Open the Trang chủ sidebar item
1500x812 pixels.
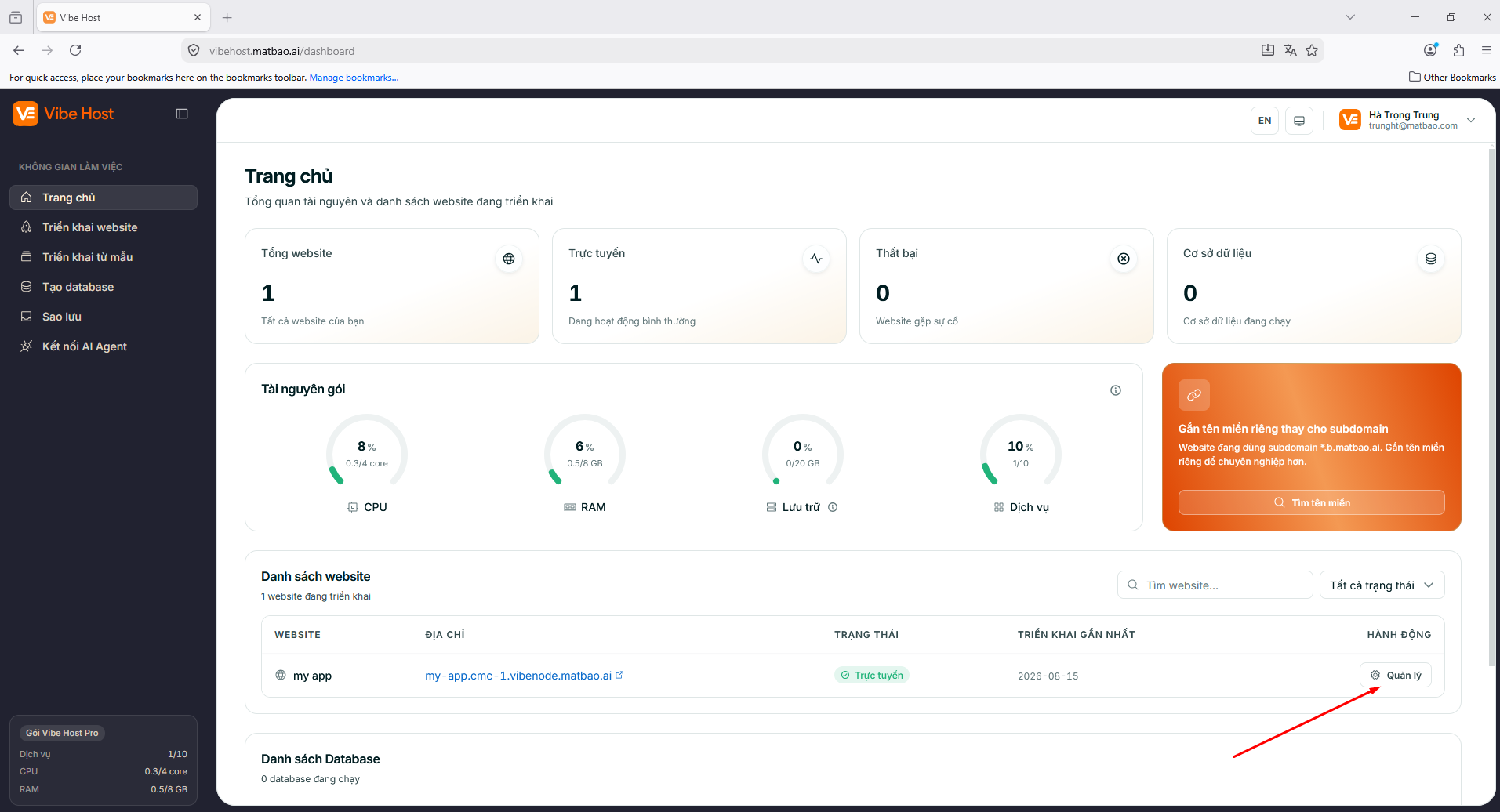click(x=104, y=198)
